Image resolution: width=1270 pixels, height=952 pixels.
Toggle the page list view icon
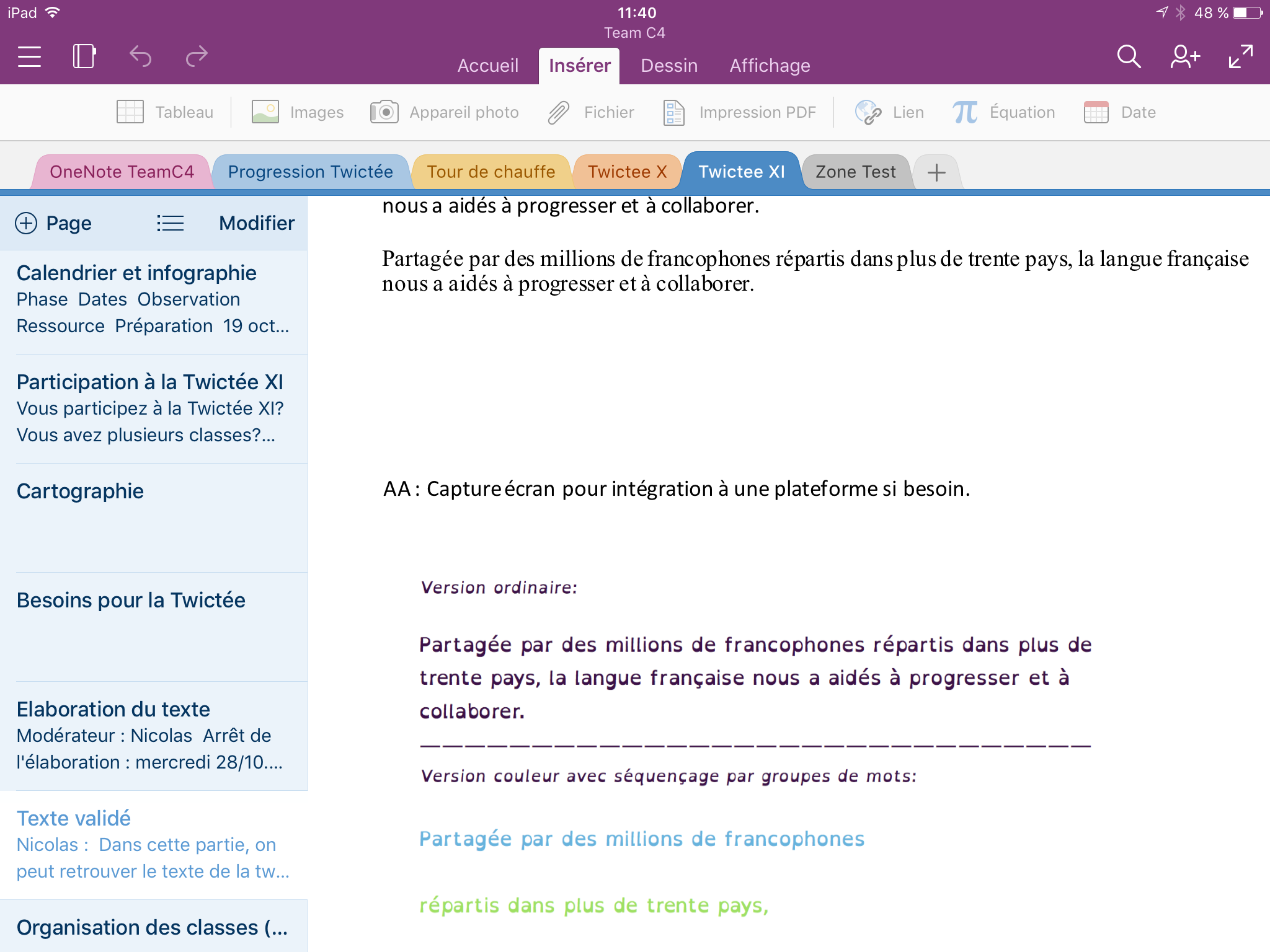click(x=170, y=223)
